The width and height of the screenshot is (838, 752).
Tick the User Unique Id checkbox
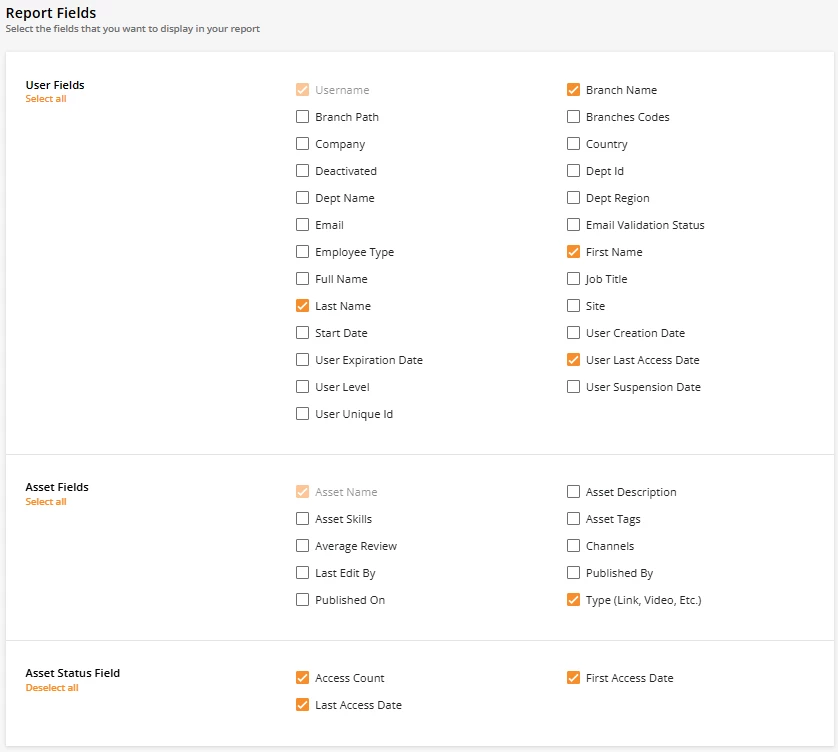303,414
